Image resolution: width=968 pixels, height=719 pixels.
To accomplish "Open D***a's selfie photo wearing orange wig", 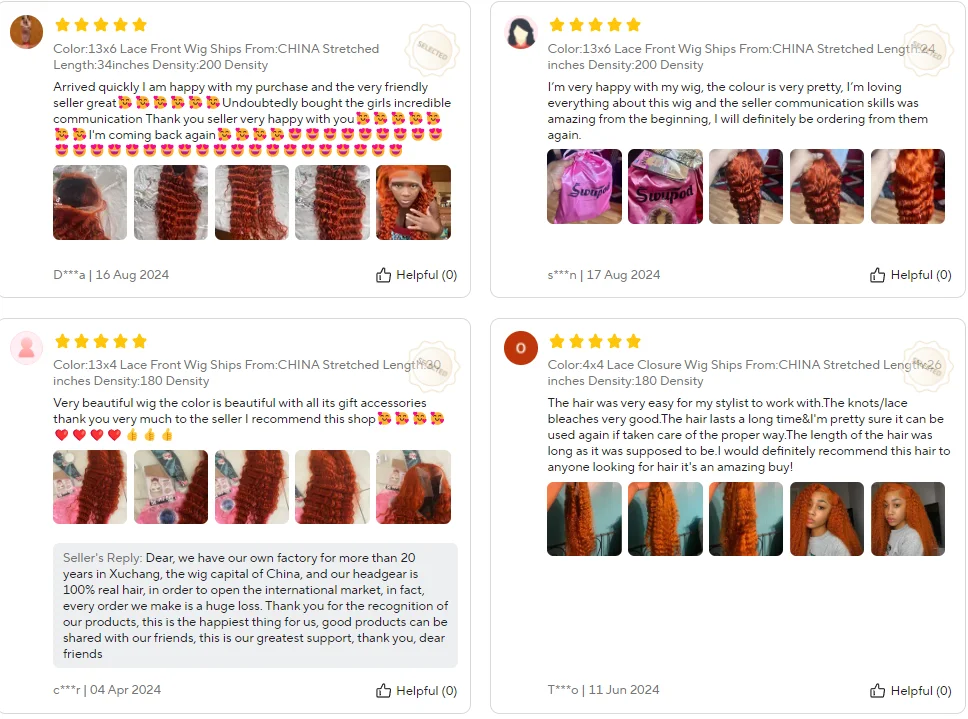I will 414,202.
